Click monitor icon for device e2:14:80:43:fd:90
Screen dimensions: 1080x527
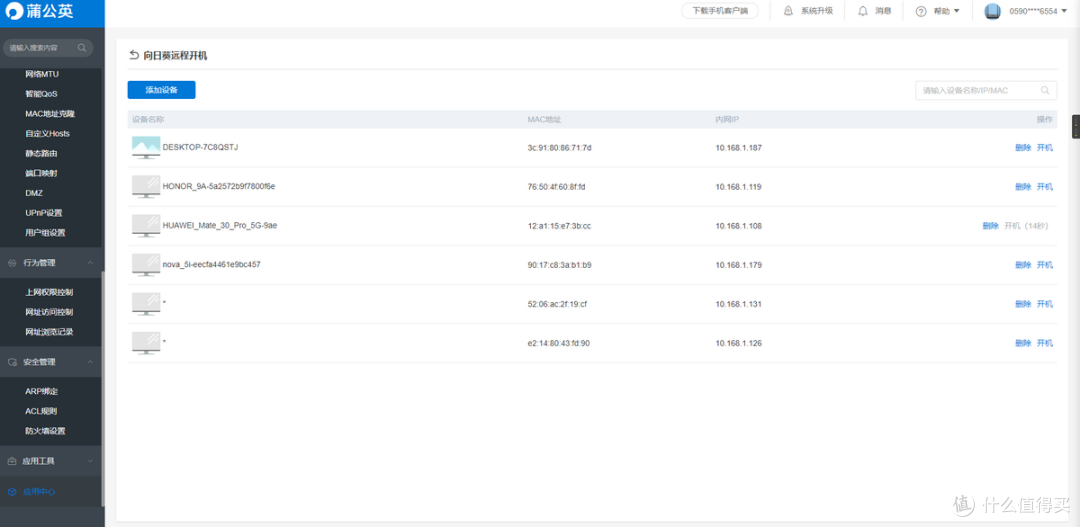point(146,343)
